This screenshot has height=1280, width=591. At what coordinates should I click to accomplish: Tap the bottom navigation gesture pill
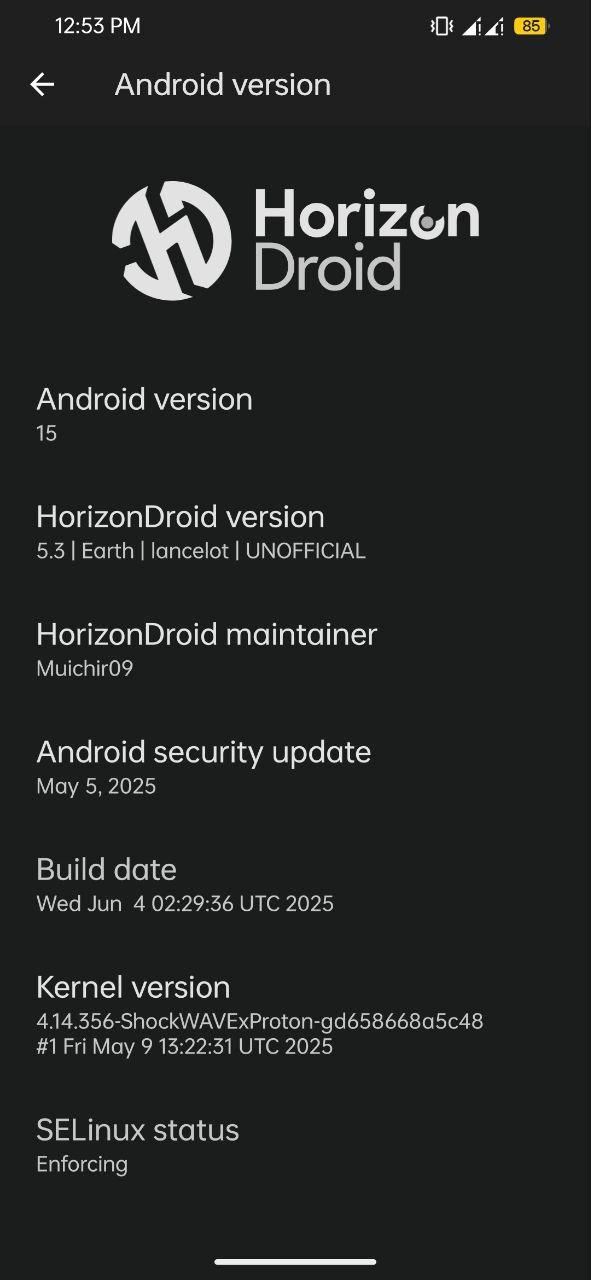tap(295, 1262)
